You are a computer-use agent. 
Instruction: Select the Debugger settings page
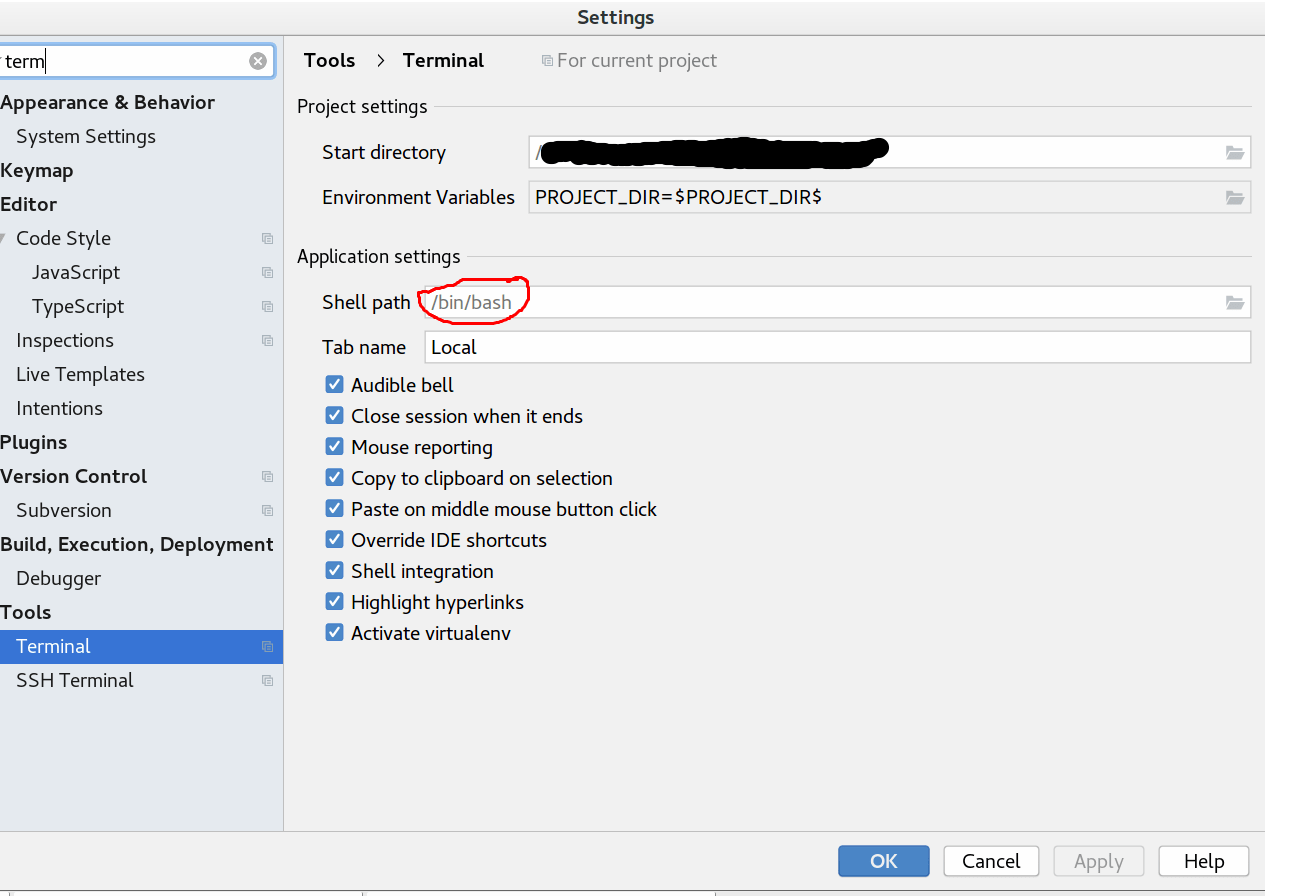58,578
